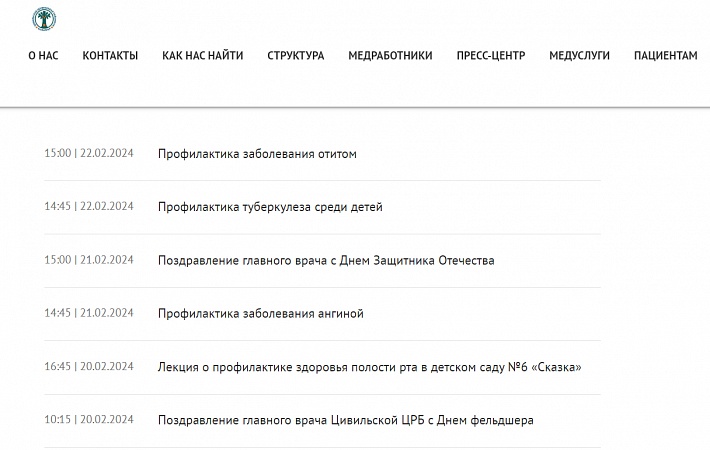Viewport: 710px width, 450px height.
Task: Click the timestamp 14:45 | 22.02.2024
Action: 89,206
